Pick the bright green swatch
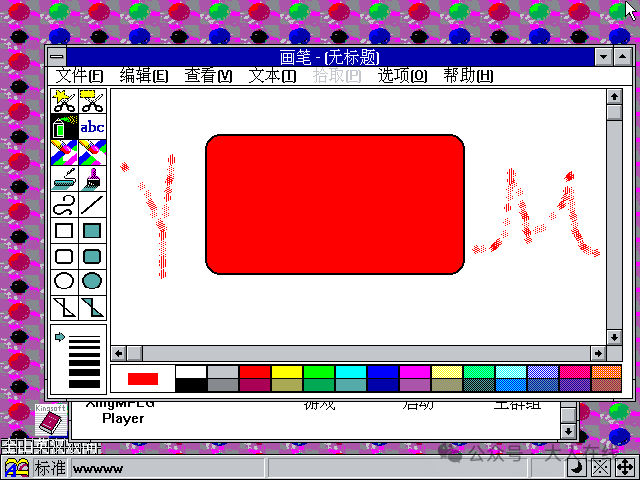Viewport: 640px width, 480px height. pos(319,372)
